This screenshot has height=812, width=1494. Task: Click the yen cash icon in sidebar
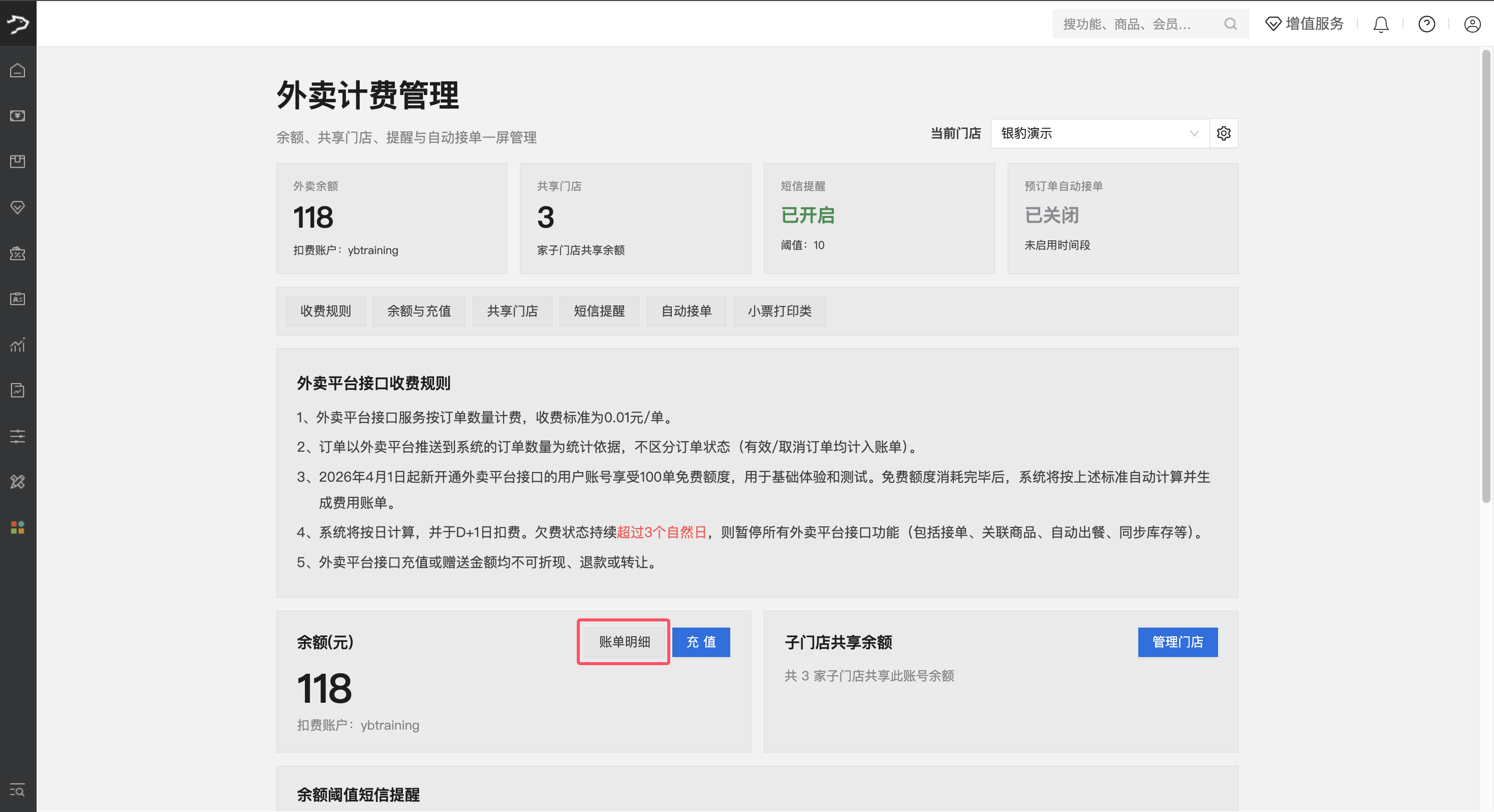click(x=17, y=116)
